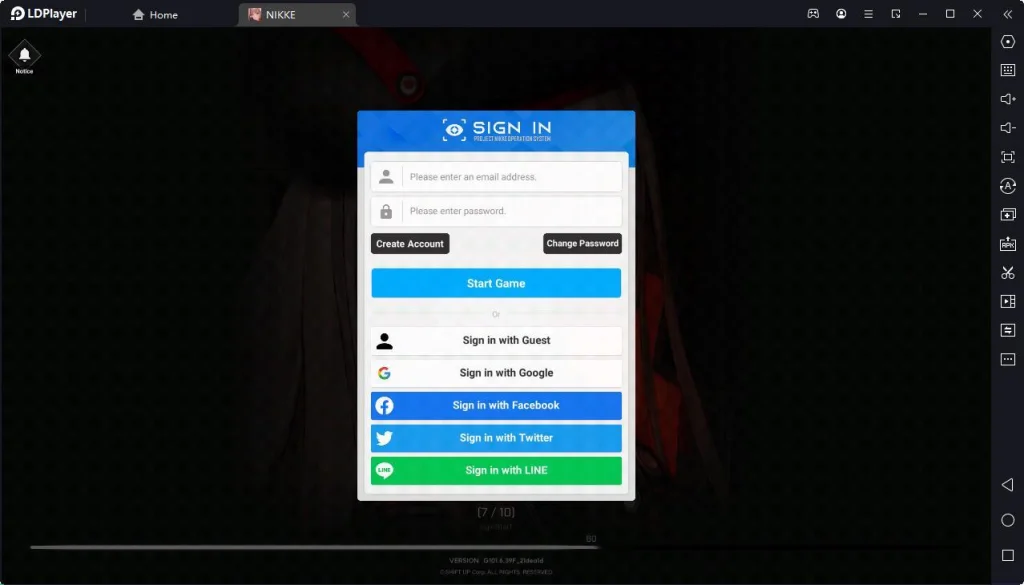Image resolution: width=1024 pixels, height=585 pixels.
Task: Open the user account icon in title bar
Action: click(x=841, y=14)
